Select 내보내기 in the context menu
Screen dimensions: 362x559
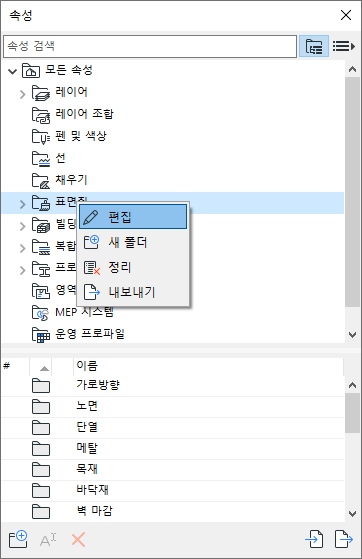[x=133, y=292]
